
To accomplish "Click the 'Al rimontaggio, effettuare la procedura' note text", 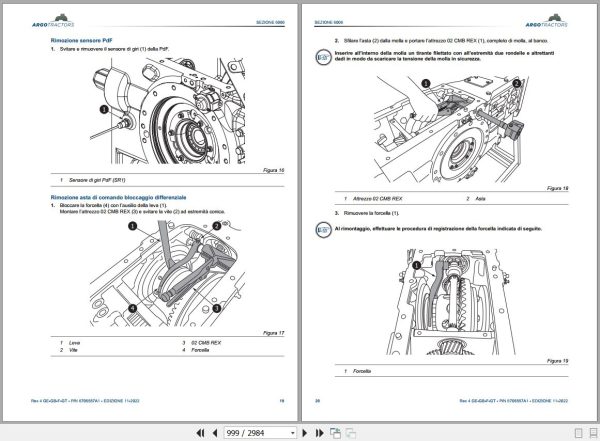I will (x=438, y=229).
